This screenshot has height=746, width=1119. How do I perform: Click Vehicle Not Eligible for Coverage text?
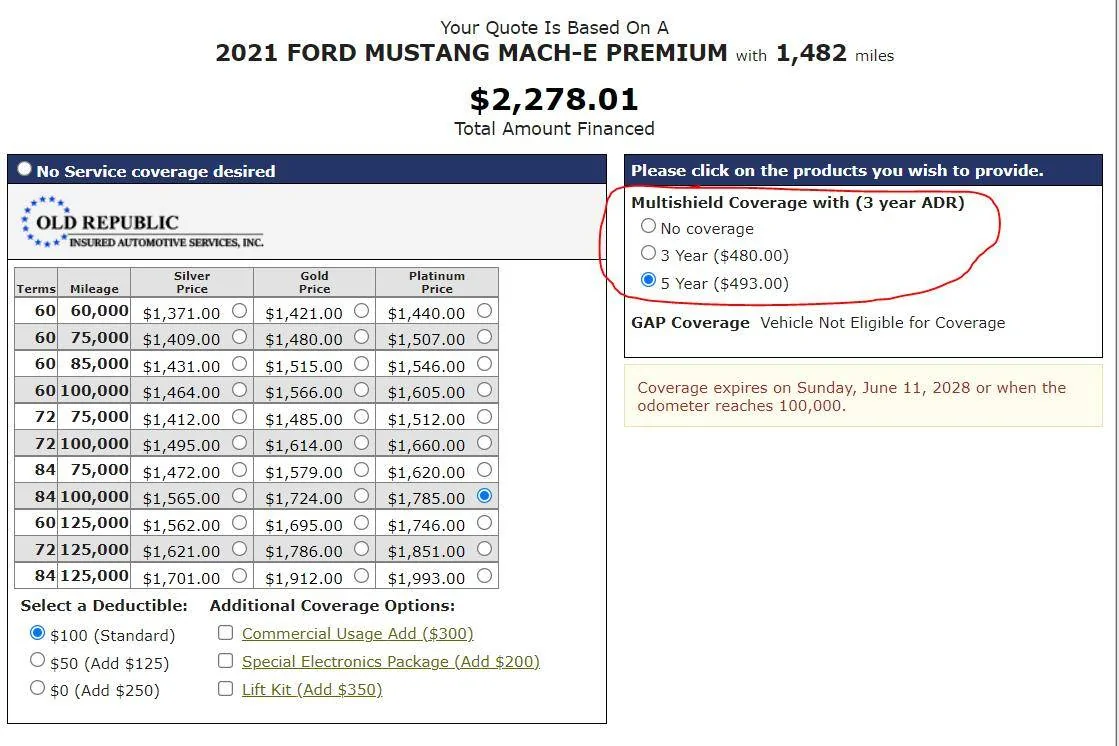(883, 323)
